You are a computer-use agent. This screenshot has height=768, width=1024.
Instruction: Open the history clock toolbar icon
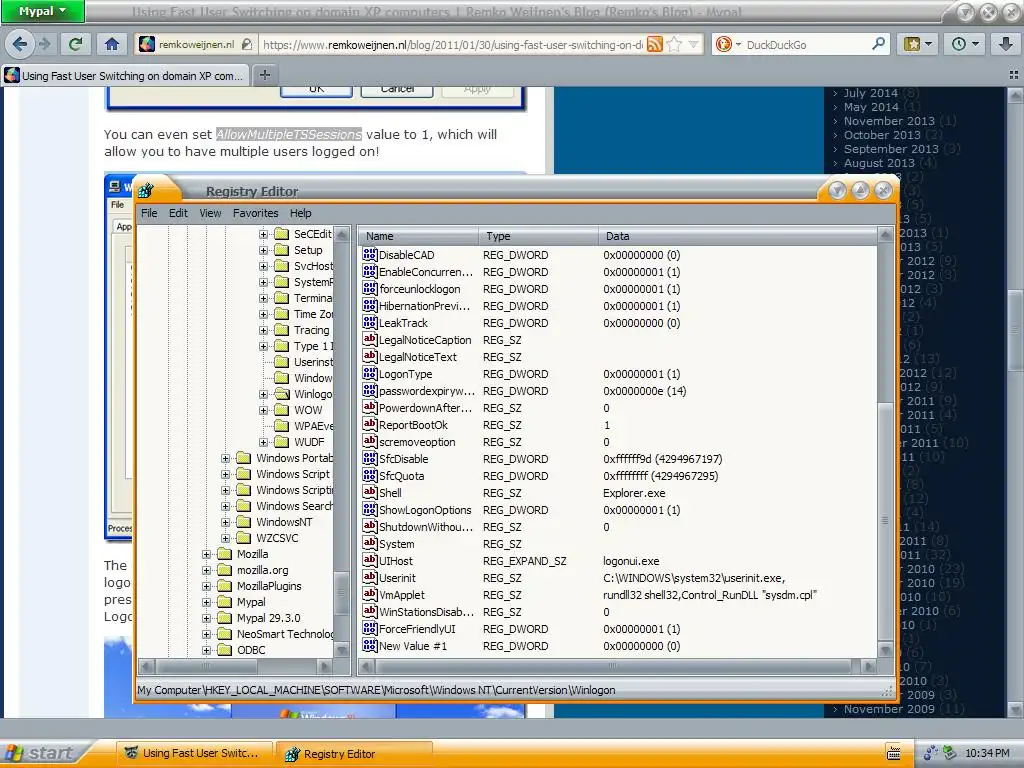(965, 44)
